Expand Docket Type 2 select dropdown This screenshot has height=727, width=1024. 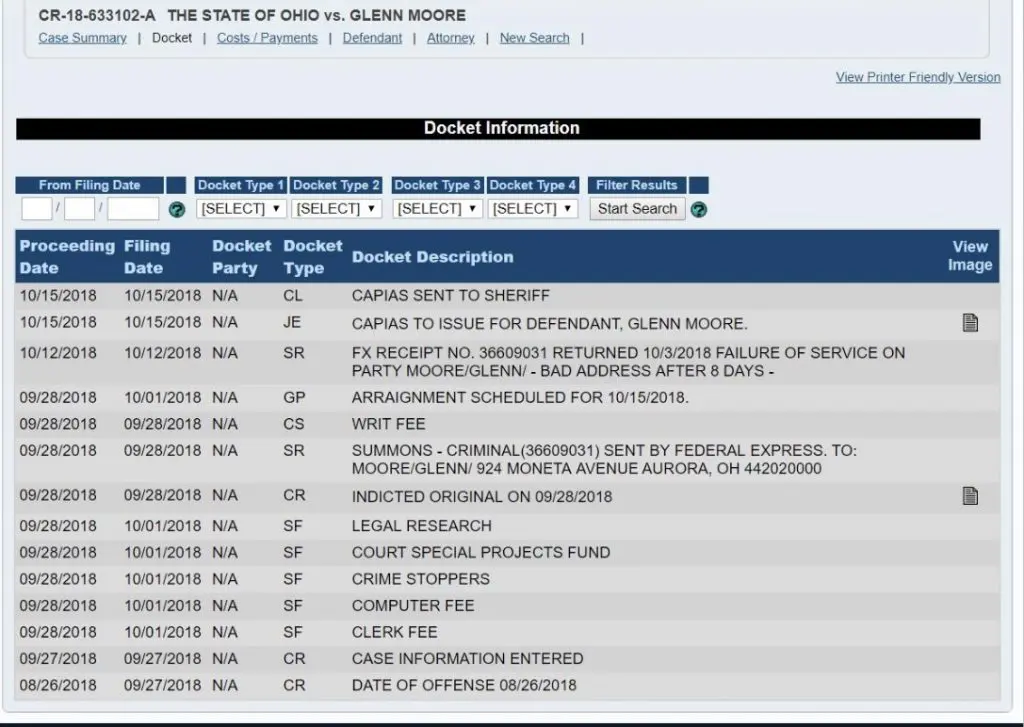coord(337,209)
